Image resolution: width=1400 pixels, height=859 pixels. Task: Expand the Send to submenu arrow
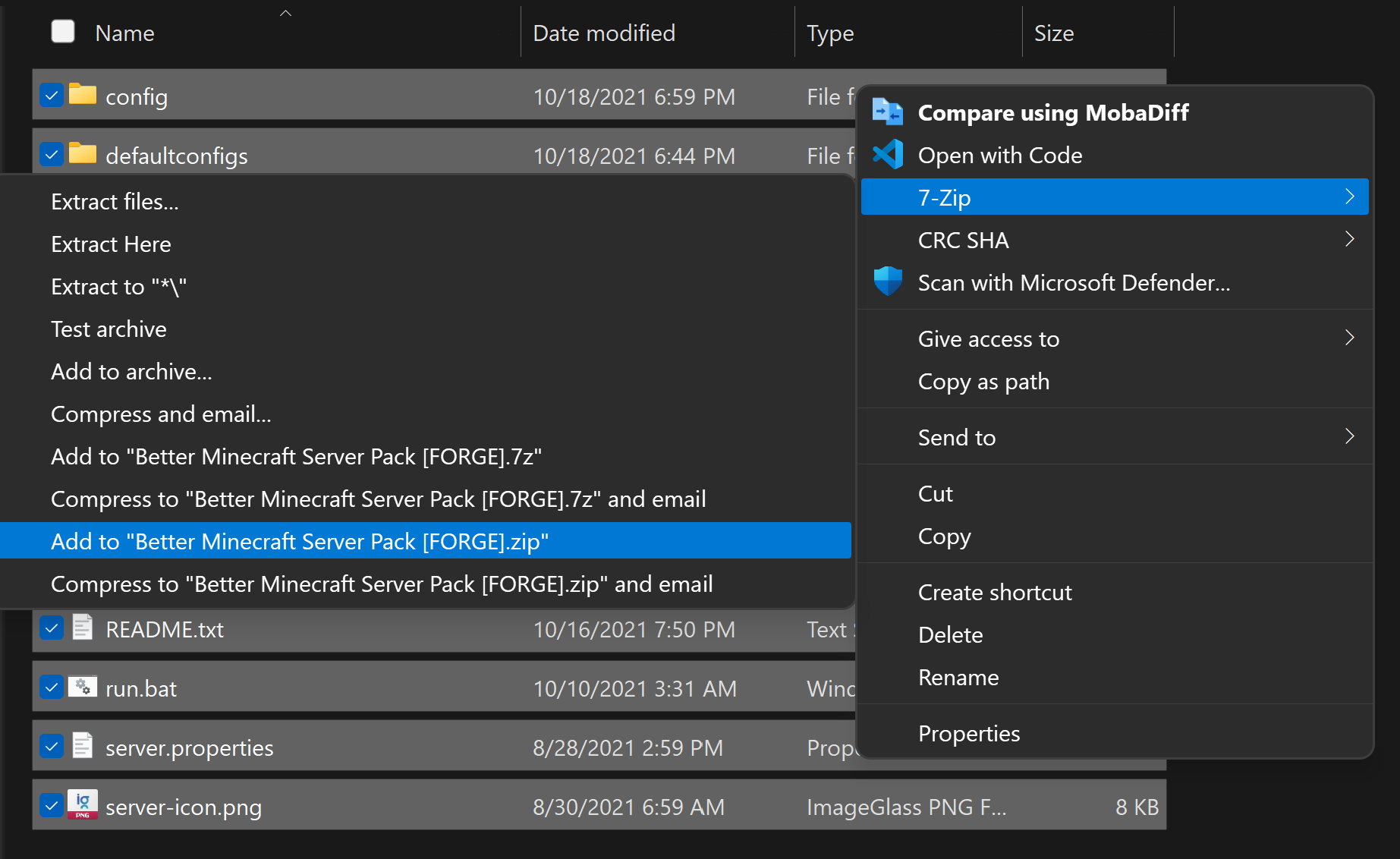[1349, 436]
